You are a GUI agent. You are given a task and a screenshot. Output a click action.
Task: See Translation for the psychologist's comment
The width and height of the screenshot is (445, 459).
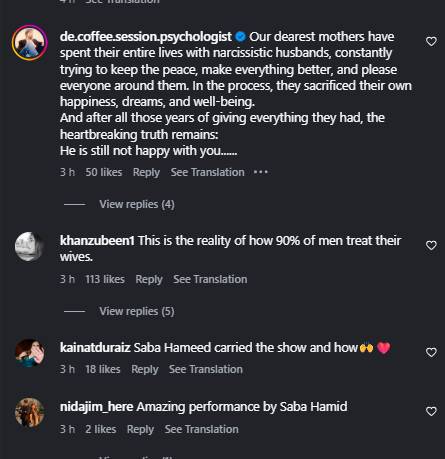click(208, 172)
